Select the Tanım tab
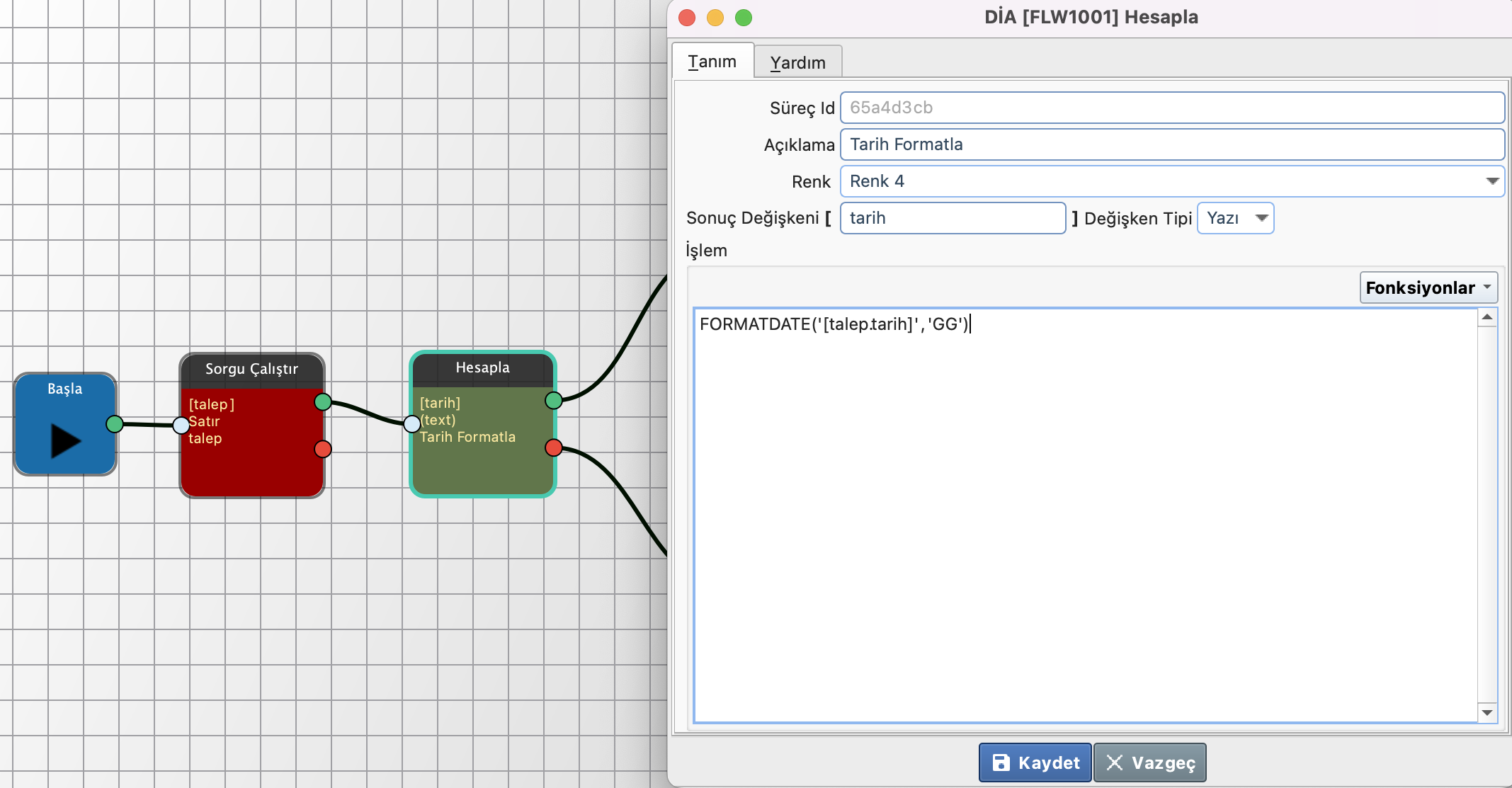The width and height of the screenshot is (1512, 788). (712, 62)
